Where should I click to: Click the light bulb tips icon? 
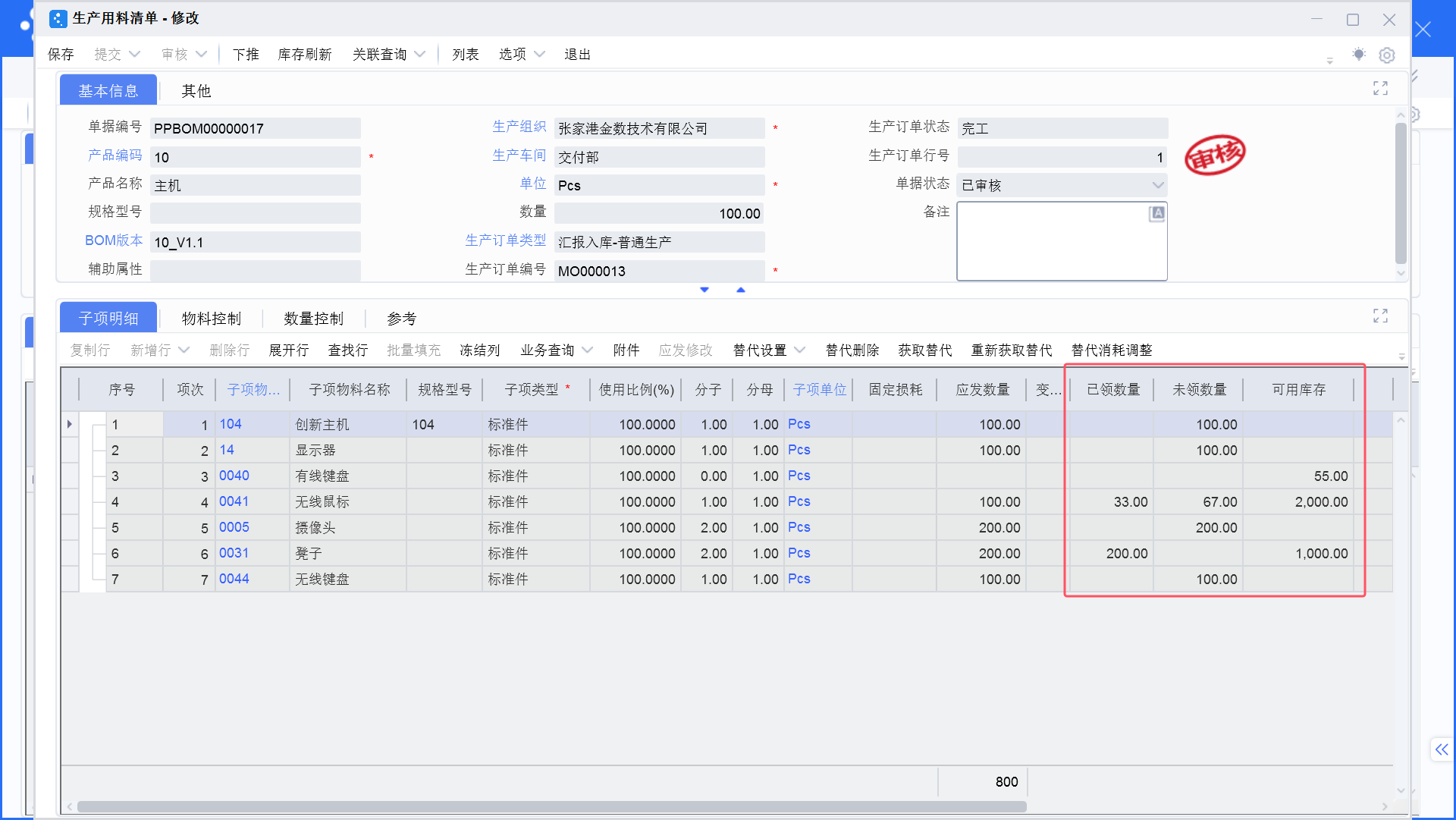tap(1358, 55)
